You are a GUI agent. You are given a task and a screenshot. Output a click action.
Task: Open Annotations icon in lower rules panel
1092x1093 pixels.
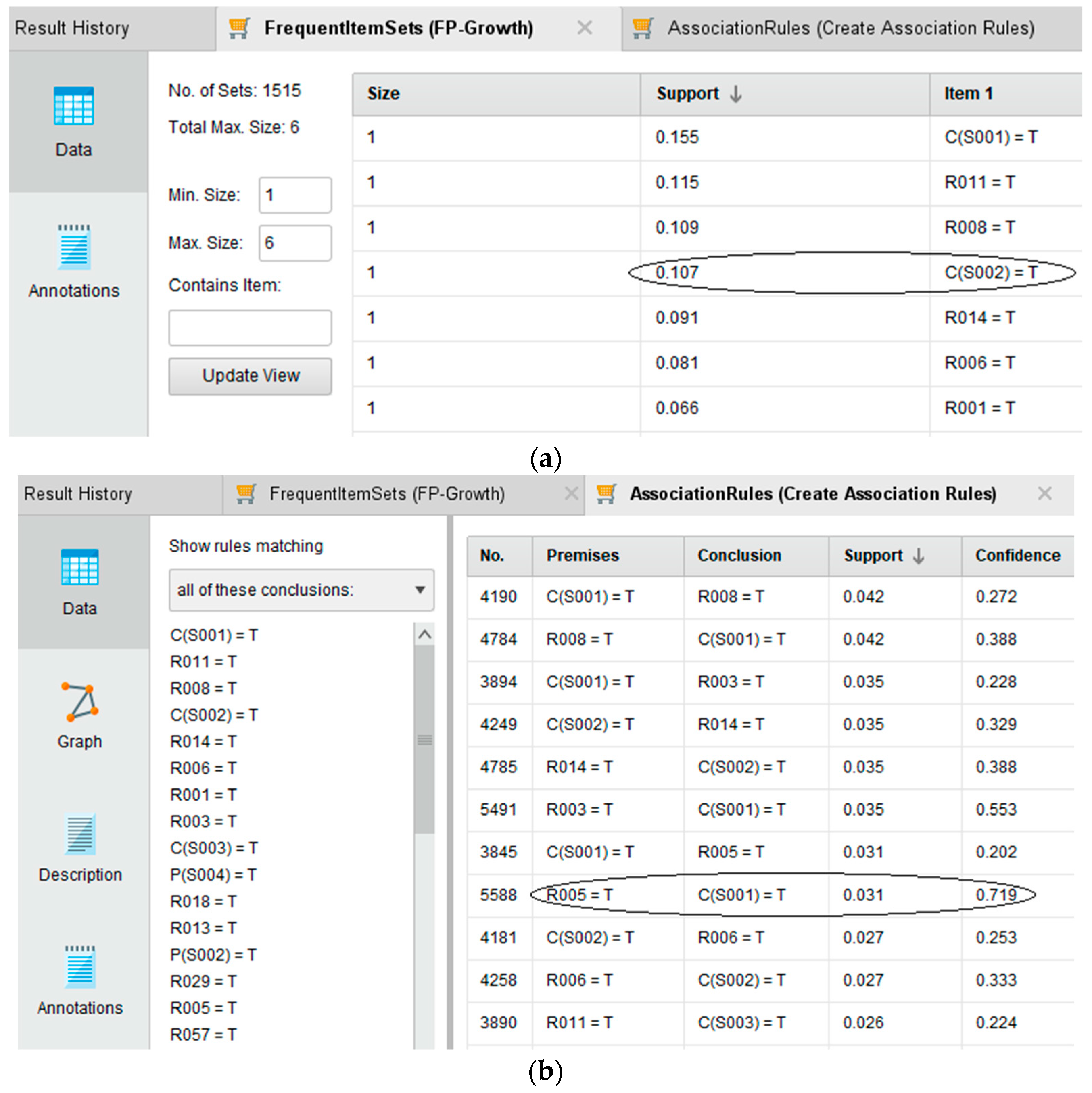pos(80,966)
